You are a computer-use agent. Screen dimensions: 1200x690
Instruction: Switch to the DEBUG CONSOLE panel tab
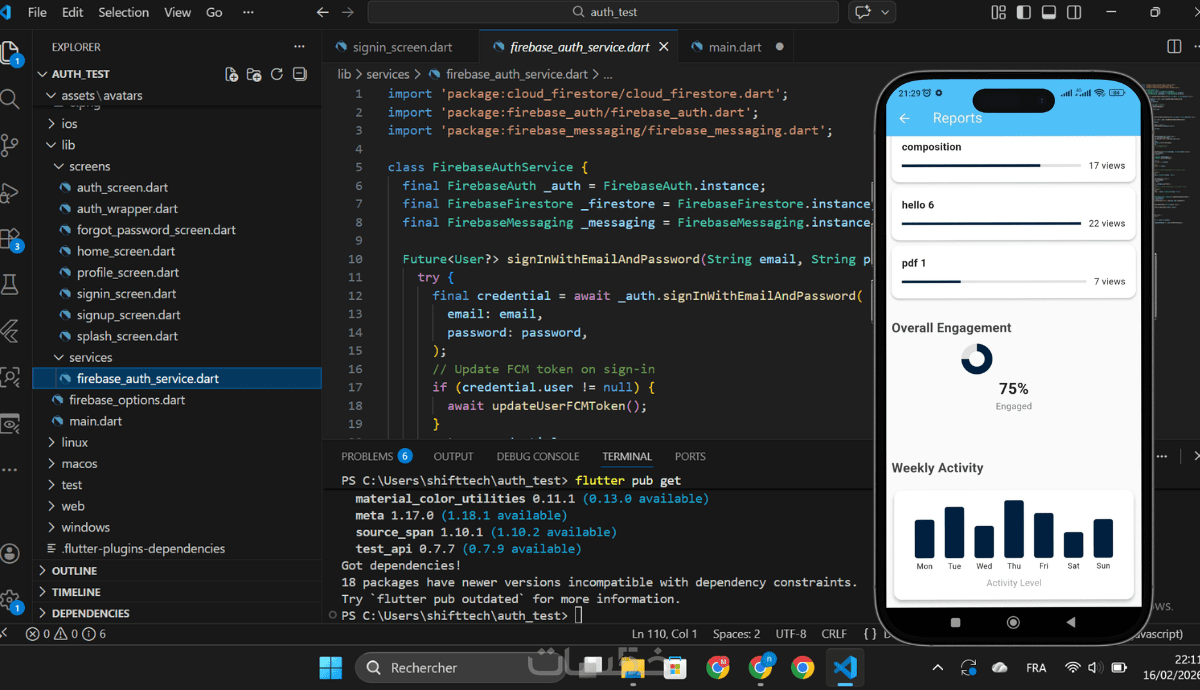pos(538,456)
